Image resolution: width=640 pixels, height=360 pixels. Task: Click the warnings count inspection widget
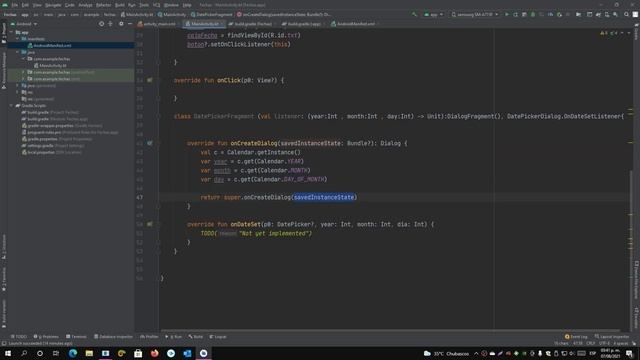[x=609, y=33]
